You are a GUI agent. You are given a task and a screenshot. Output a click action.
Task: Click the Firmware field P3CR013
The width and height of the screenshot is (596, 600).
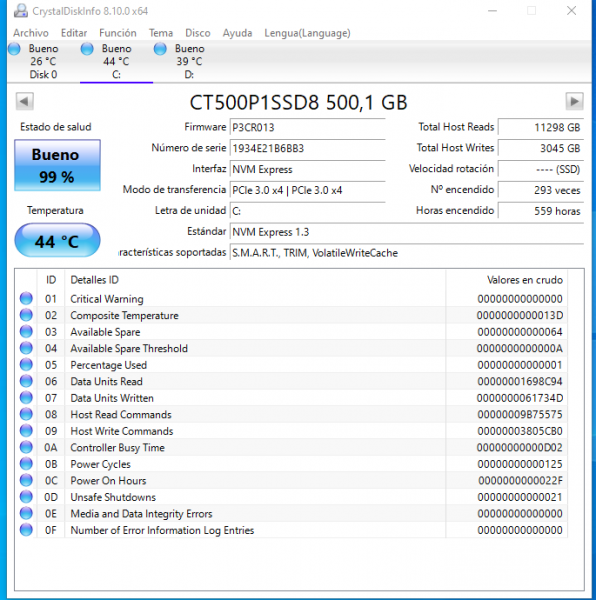click(x=307, y=127)
